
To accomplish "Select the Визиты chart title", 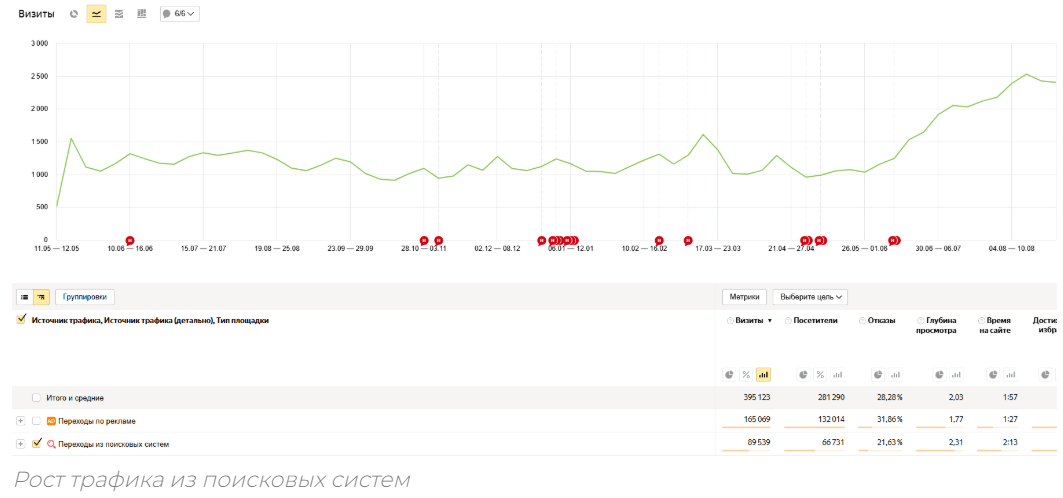I will [37, 14].
